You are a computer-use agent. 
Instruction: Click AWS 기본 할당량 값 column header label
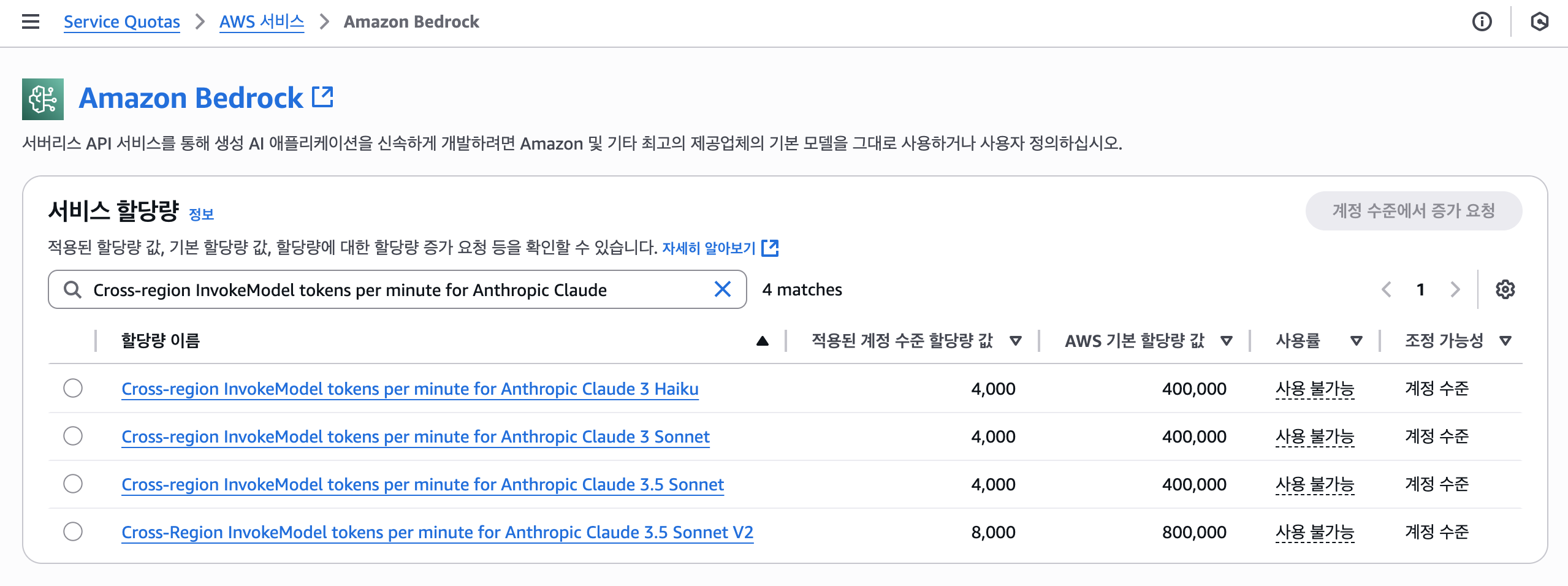[x=1135, y=341]
